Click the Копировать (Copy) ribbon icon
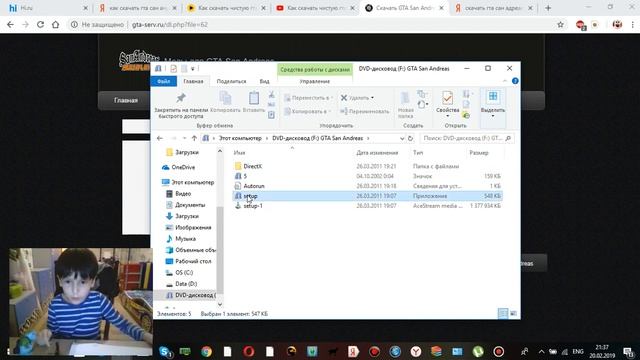640x360 pixels. pos(225,98)
